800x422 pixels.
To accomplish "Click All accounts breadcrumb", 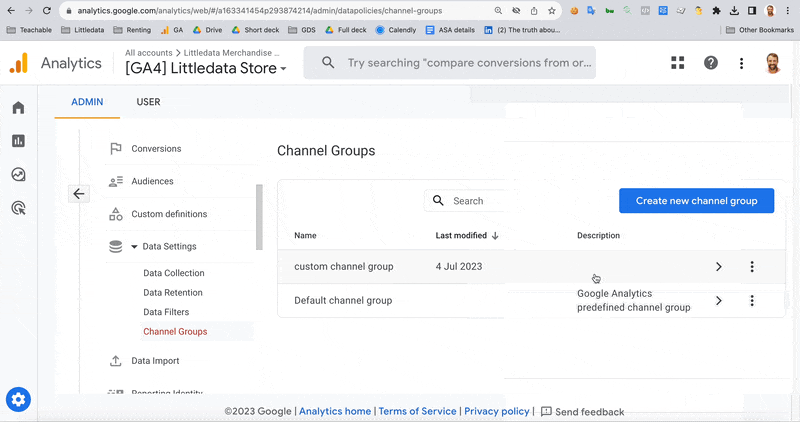I will 148,53.
